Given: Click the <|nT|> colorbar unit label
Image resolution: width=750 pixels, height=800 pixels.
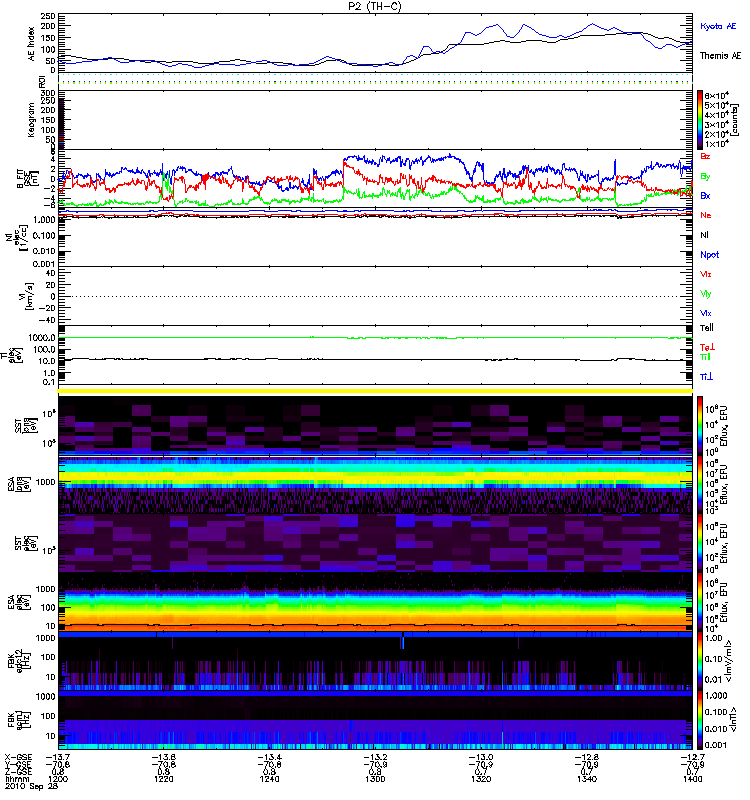Looking at the screenshot, I should (734, 719).
